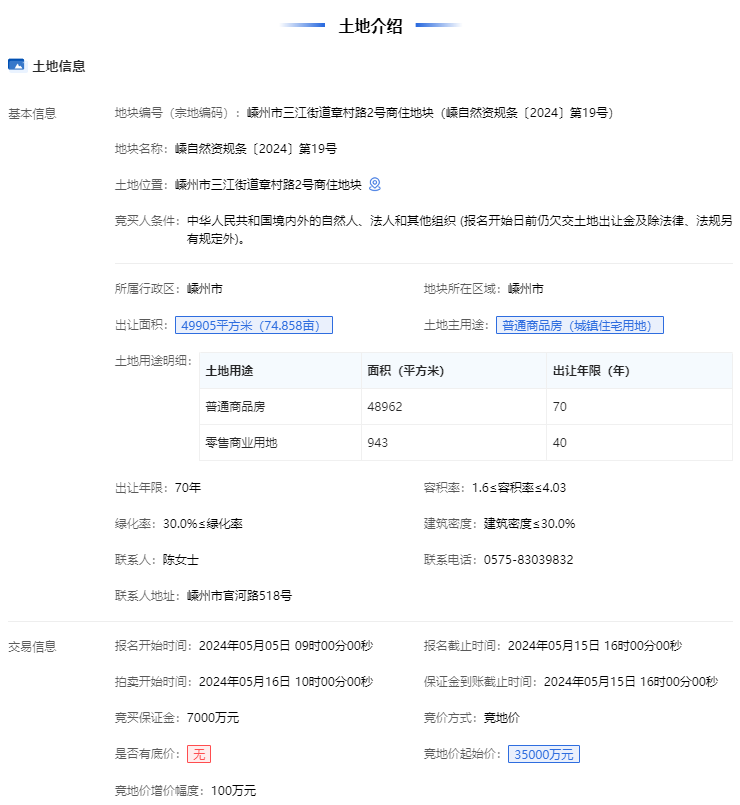Click the map location icon beside 土地位置

(x=375, y=184)
